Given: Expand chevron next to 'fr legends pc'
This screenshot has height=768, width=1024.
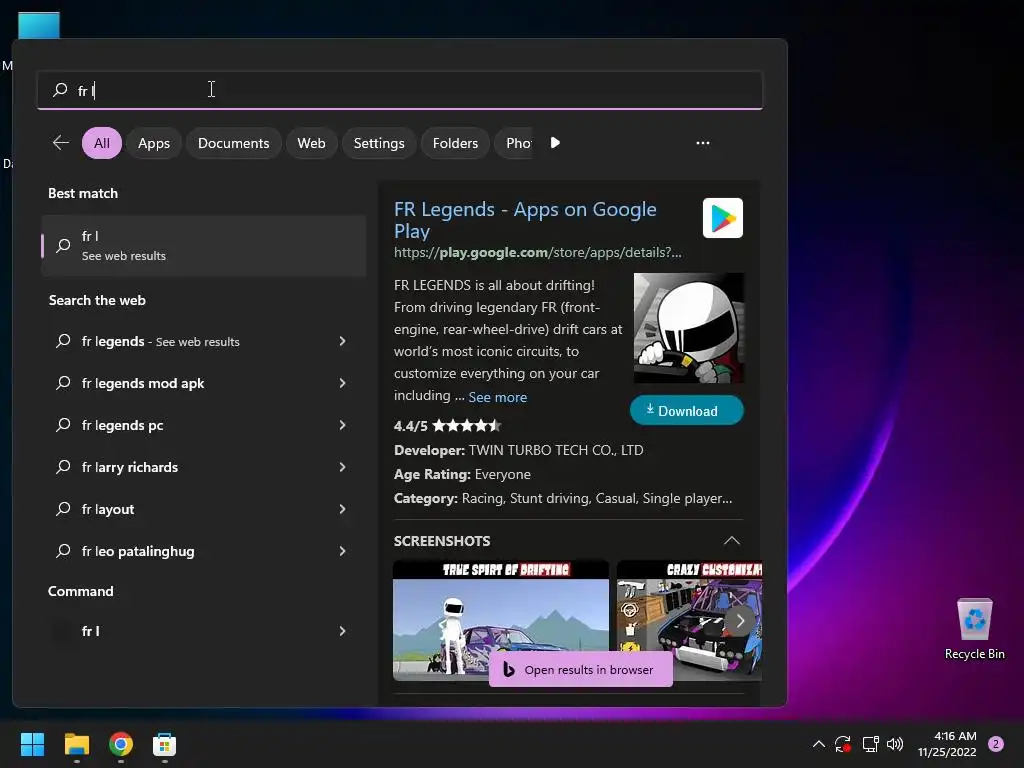Looking at the screenshot, I should (342, 425).
